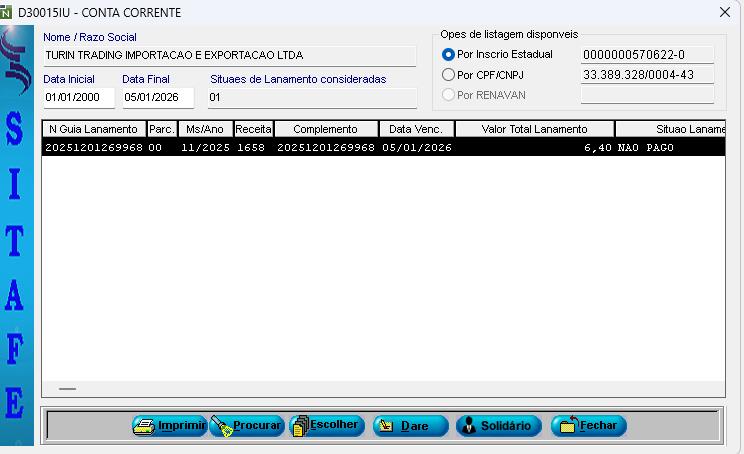Screen dimensions: 744x454
Task: Sort by N Guia Lançamento column header
Action: click(x=93, y=129)
